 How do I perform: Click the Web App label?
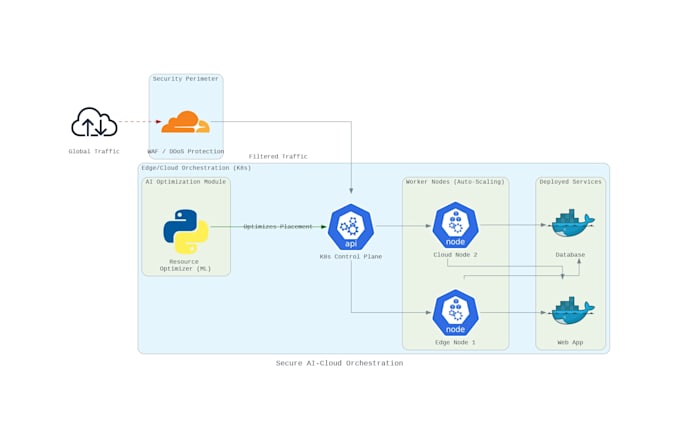[570, 342]
